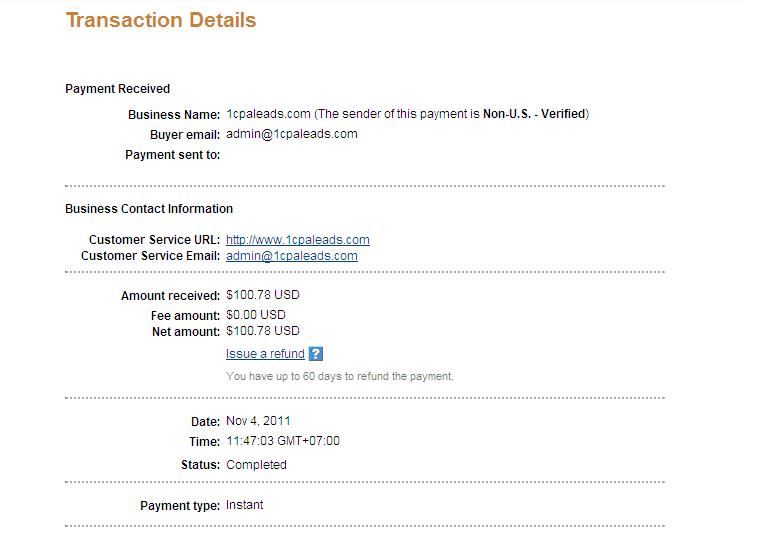Viewport: 780px width, 535px height.
Task: Click the Payment Received section heading
Action: tap(118, 89)
